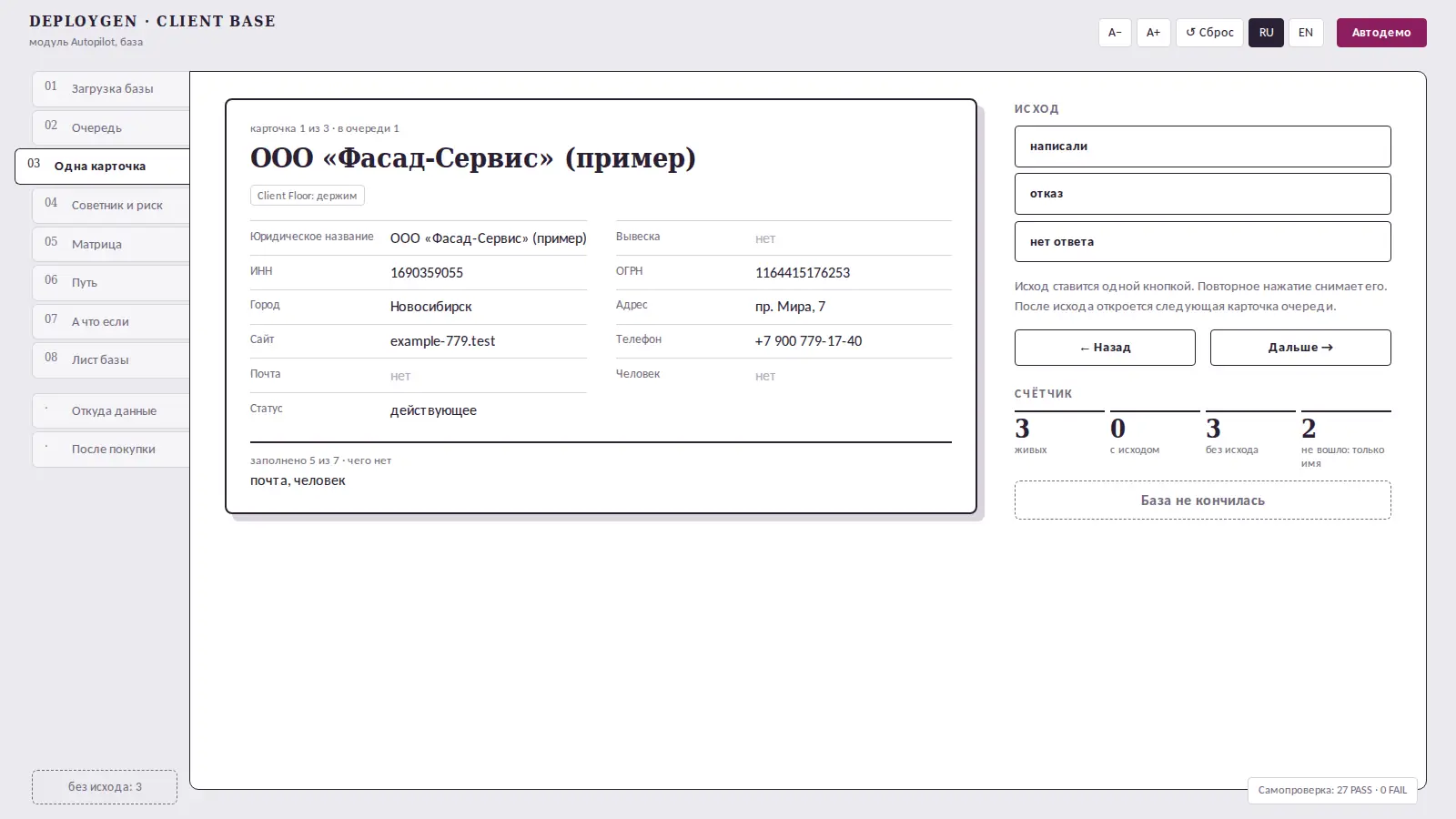
Task: Mark outcome написали
Action: (x=1202, y=147)
